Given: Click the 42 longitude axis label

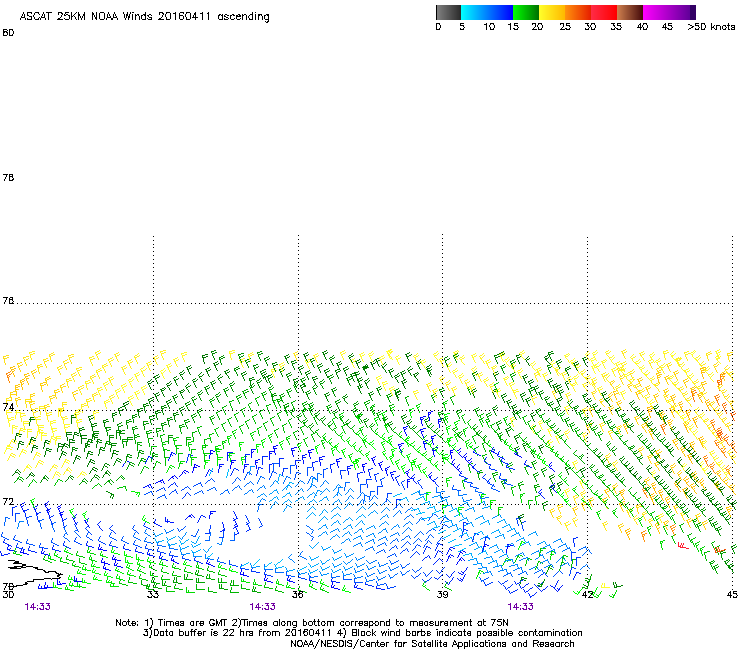Looking at the screenshot, I should [587, 595].
